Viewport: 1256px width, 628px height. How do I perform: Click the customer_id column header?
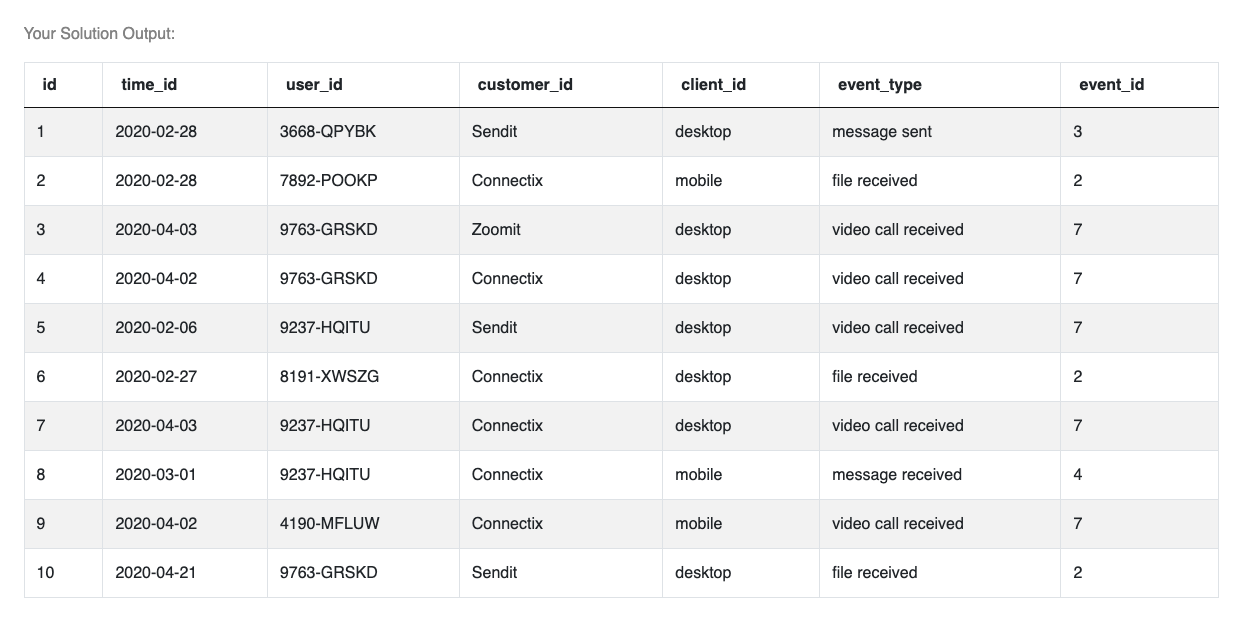pyautogui.click(x=525, y=85)
